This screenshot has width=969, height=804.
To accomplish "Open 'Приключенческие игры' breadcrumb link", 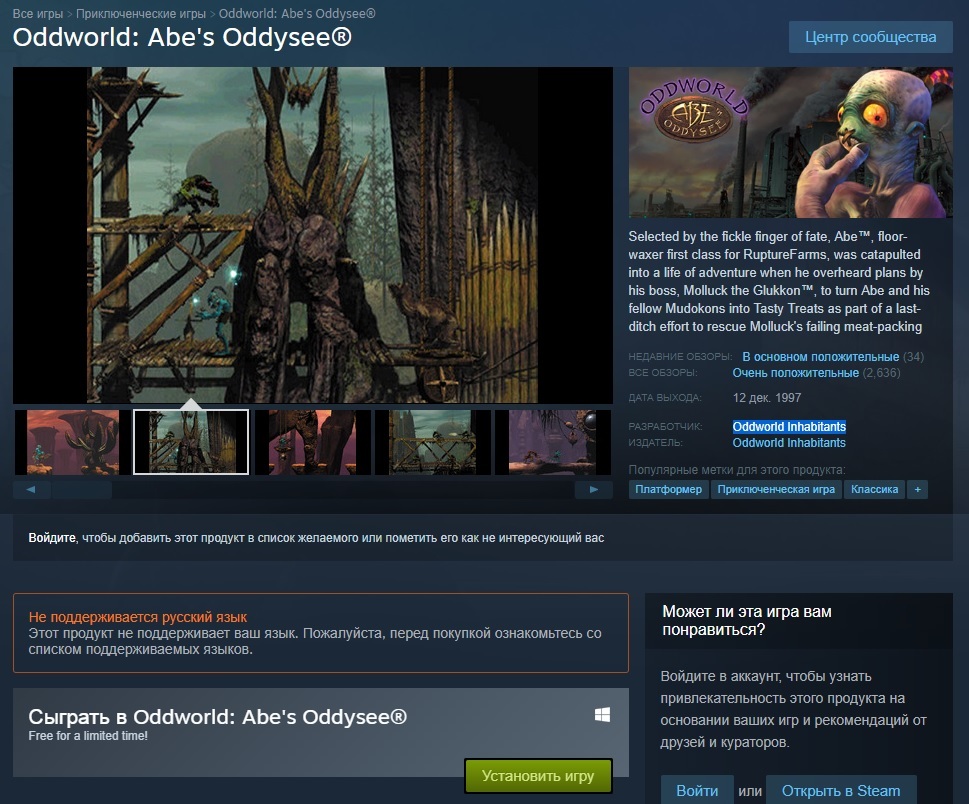I will coord(141,14).
